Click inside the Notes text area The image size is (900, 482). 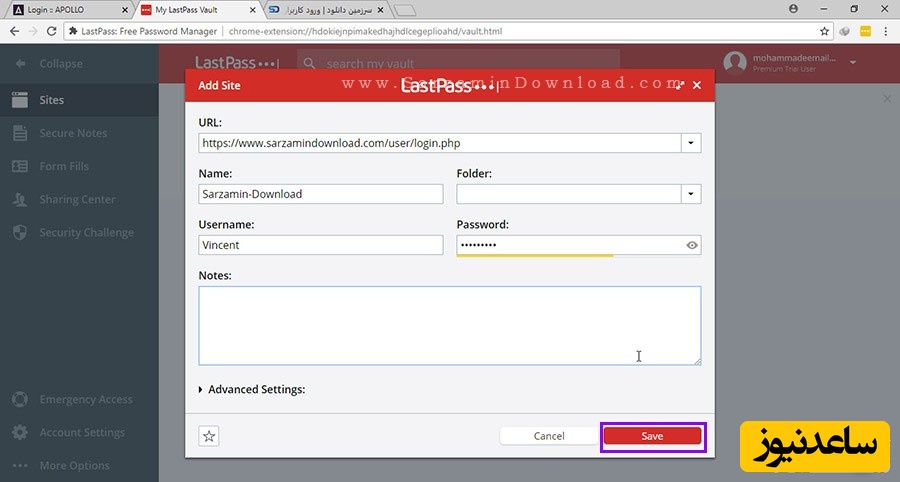coord(449,325)
